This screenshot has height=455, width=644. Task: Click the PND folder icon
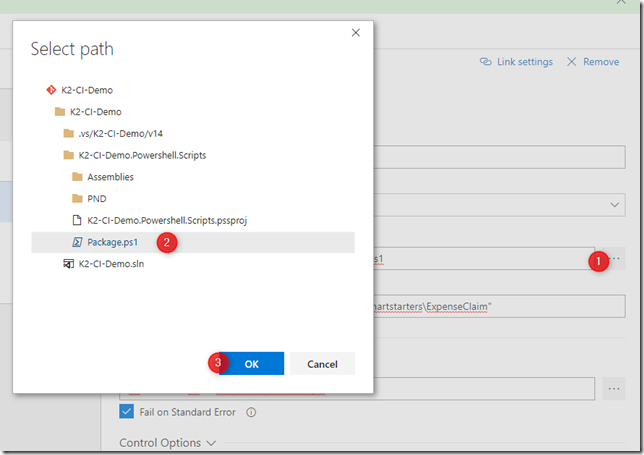(77, 199)
